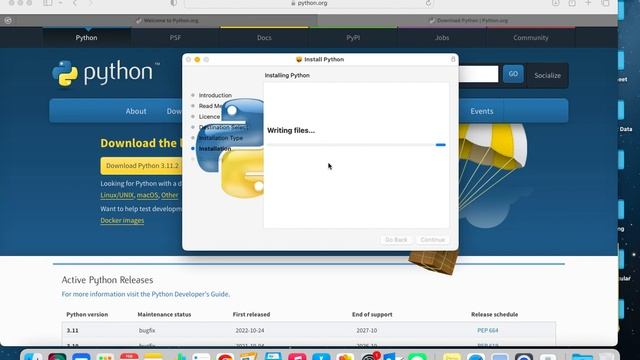The image size is (640, 360).
Task: Click the Installing Python heading in the installer
Action: click(x=287, y=76)
